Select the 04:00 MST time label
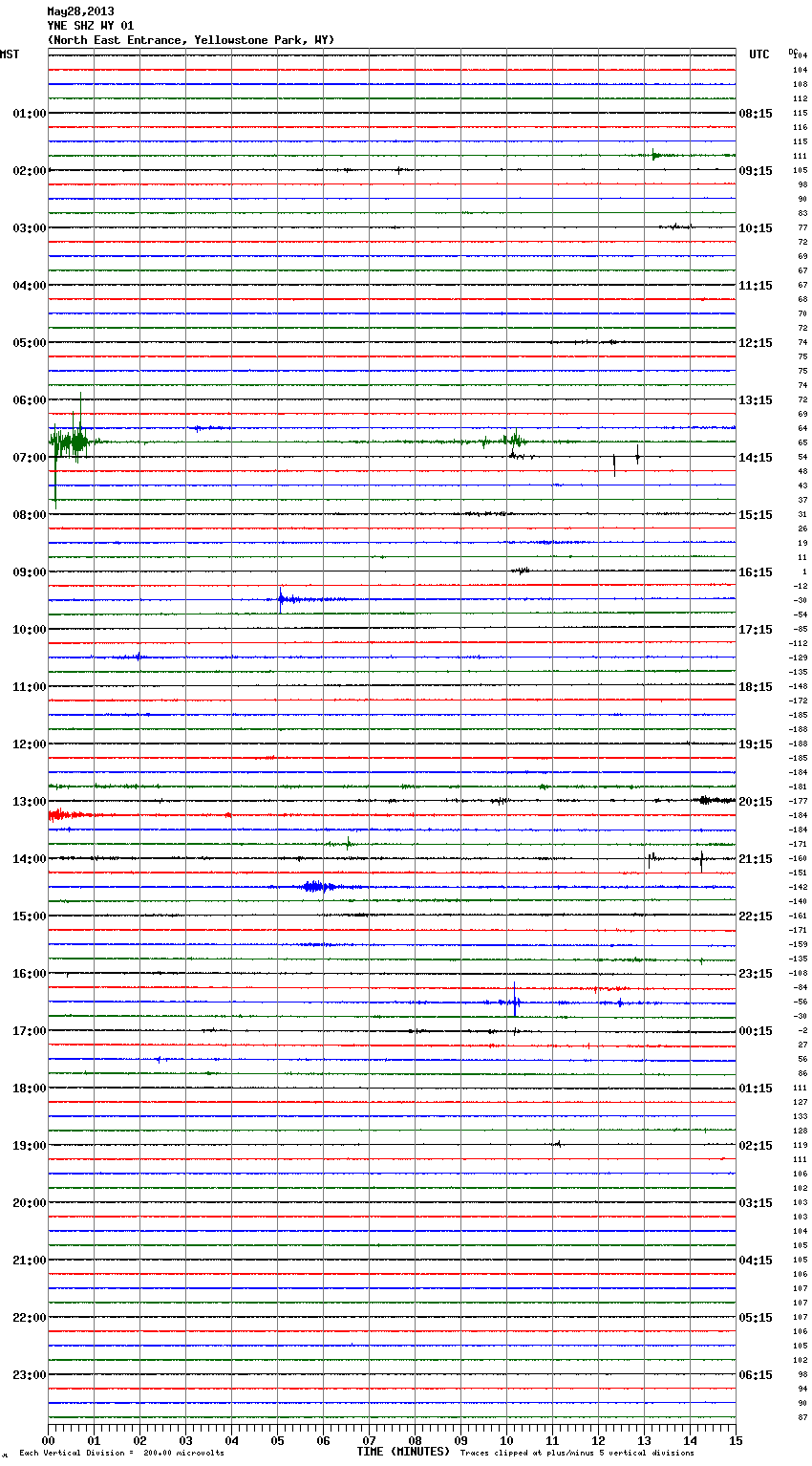 29,286
